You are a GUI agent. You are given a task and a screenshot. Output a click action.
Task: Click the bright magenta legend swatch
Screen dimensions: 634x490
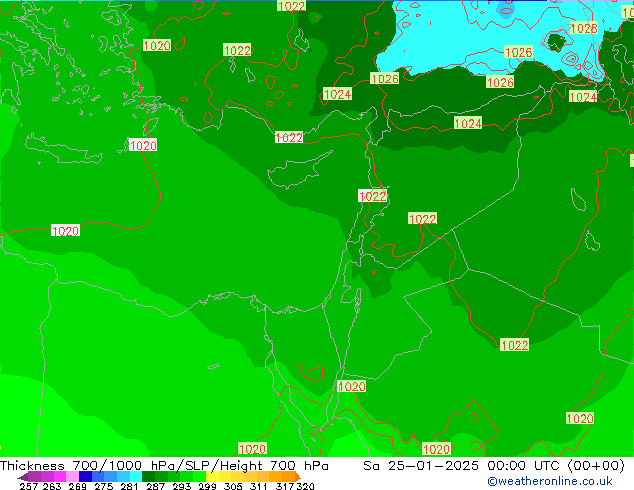pyautogui.click(x=60, y=476)
